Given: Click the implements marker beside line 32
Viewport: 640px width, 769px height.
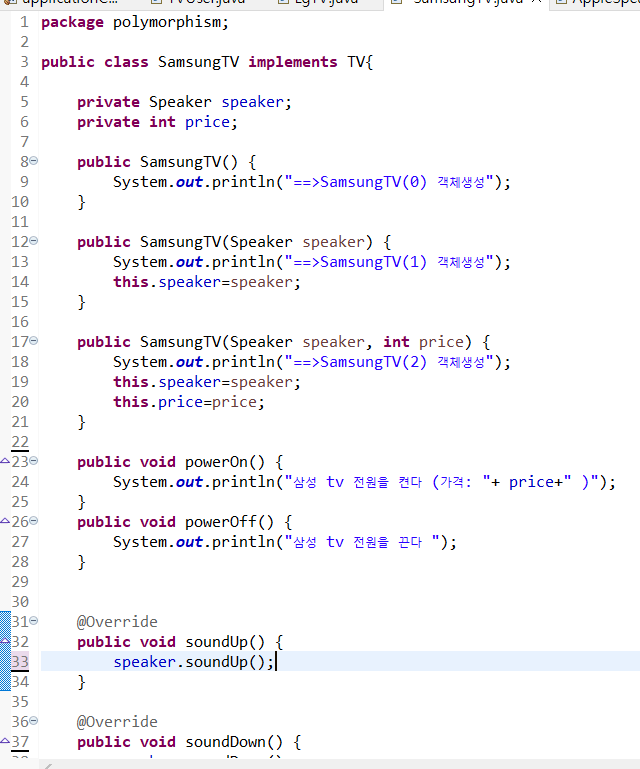Looking at the screenshot, I should [5, 641].
